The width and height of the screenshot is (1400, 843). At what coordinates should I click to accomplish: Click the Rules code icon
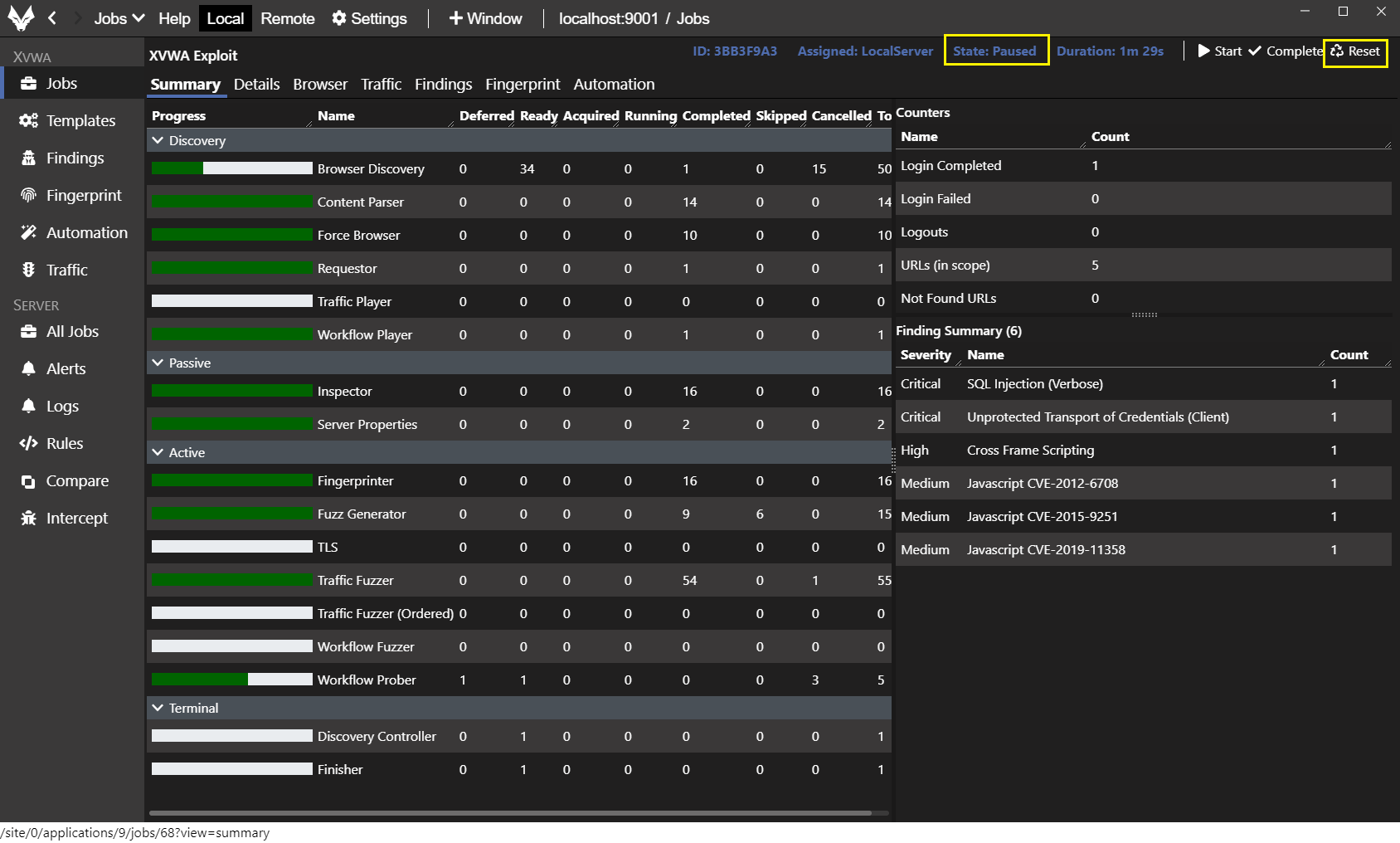(x=28, y=444)
